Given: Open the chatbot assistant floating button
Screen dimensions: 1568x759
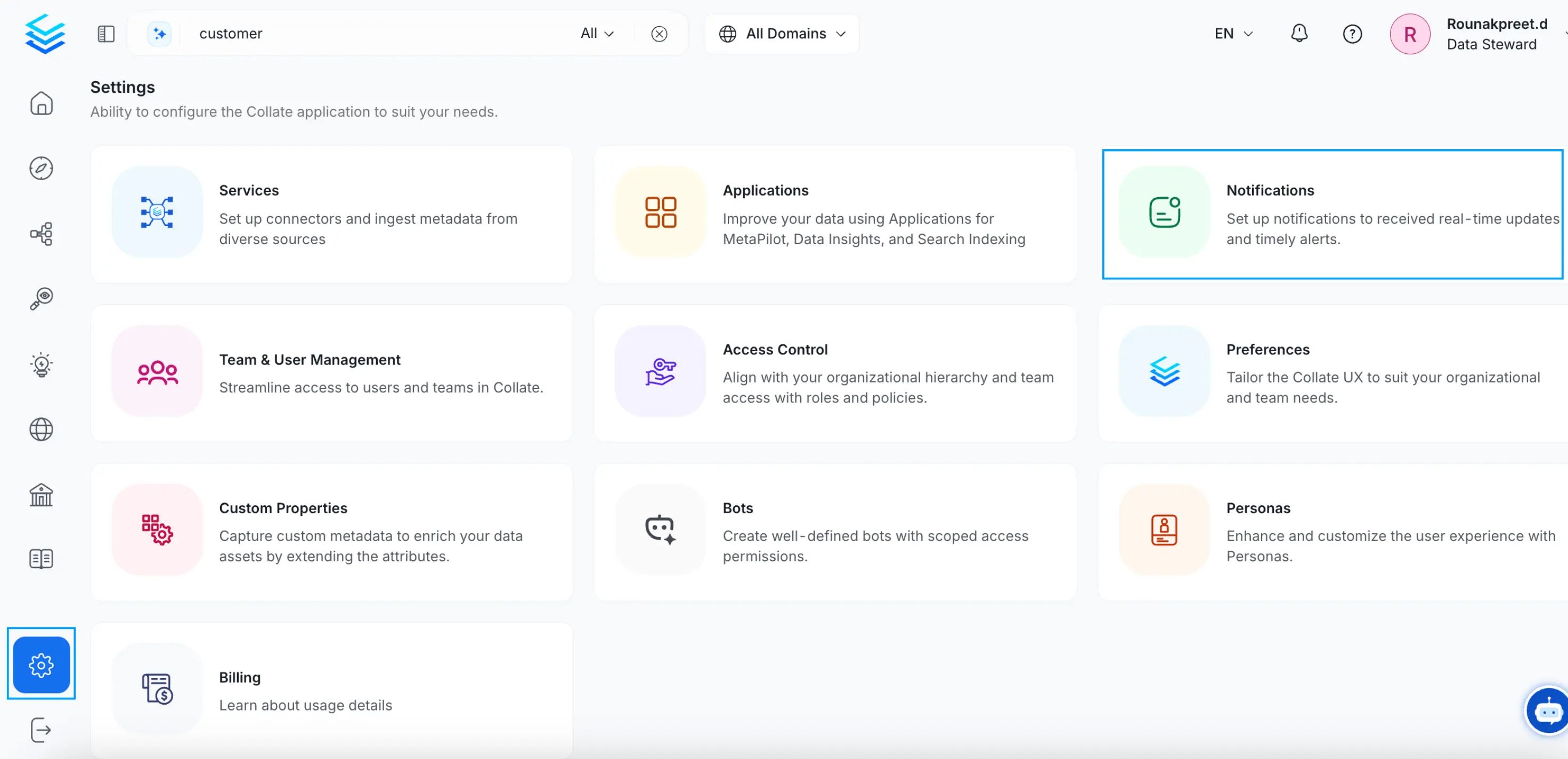Looking at the screenshot, I should [1548, 711].
